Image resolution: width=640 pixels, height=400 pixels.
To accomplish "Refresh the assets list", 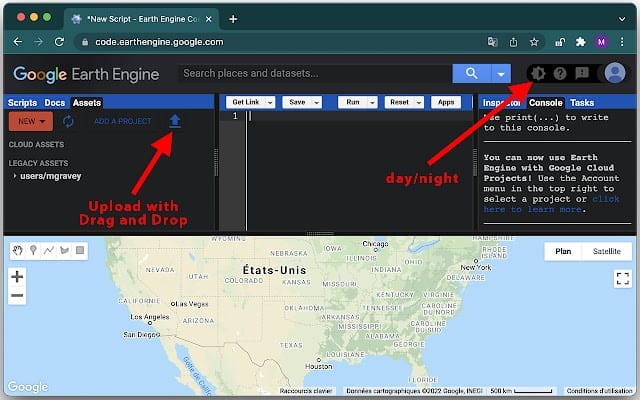I will (x=69, y=121).
